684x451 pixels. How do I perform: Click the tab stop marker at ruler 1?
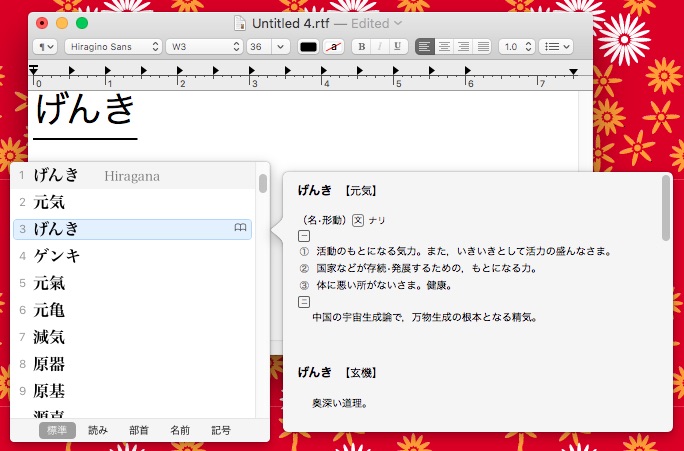click(x=108, y=70)
